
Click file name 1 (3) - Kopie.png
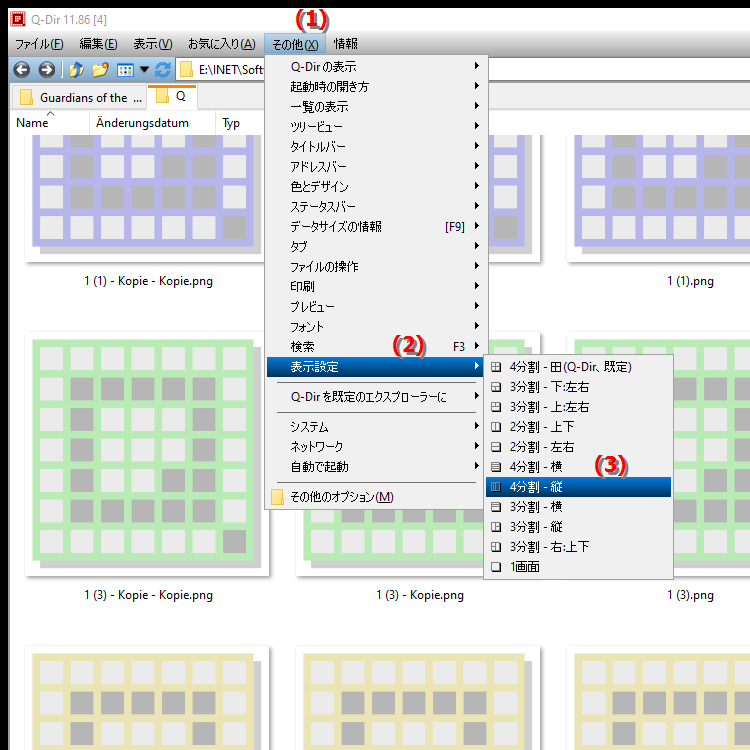[420, 595]
